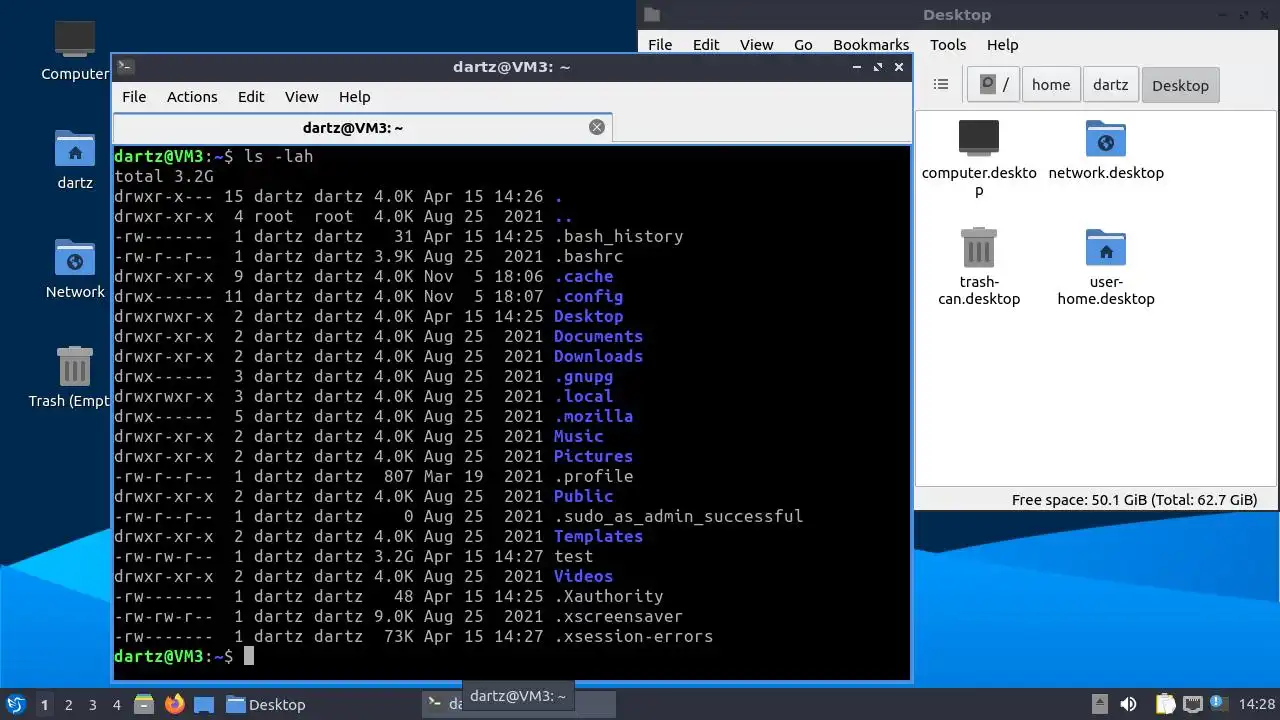The image size is (1280, 720).
Task: Go to home in the path bar
Action: pos(1051,85)
